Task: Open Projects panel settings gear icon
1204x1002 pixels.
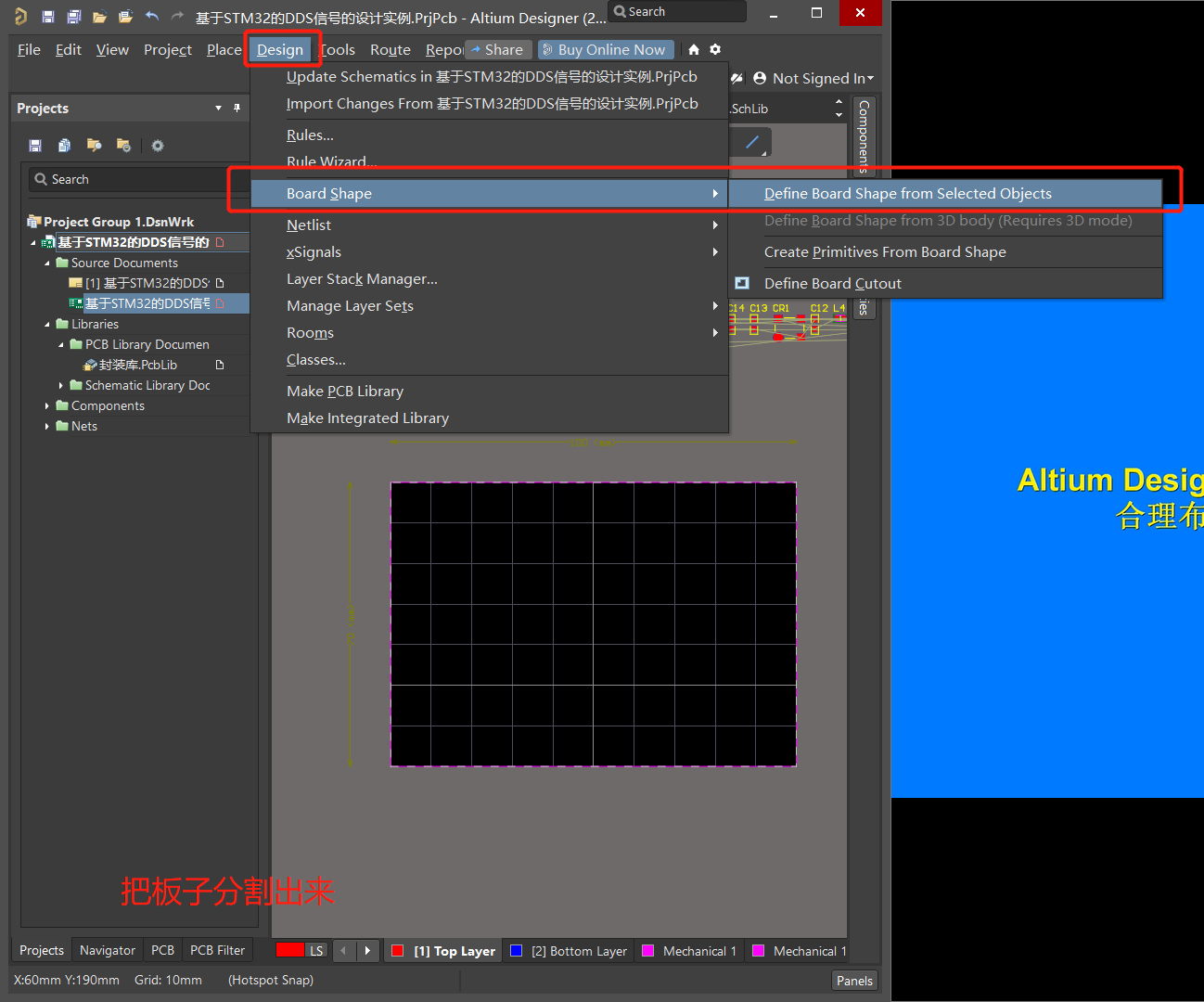Action: tap(158, 146)
